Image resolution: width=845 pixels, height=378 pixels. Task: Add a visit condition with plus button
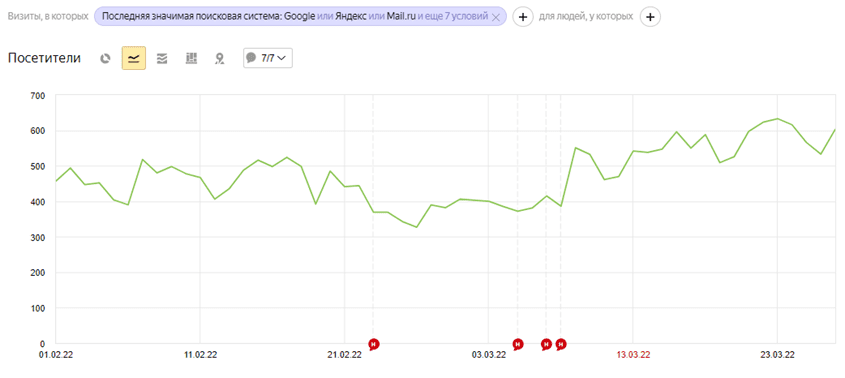522,17
